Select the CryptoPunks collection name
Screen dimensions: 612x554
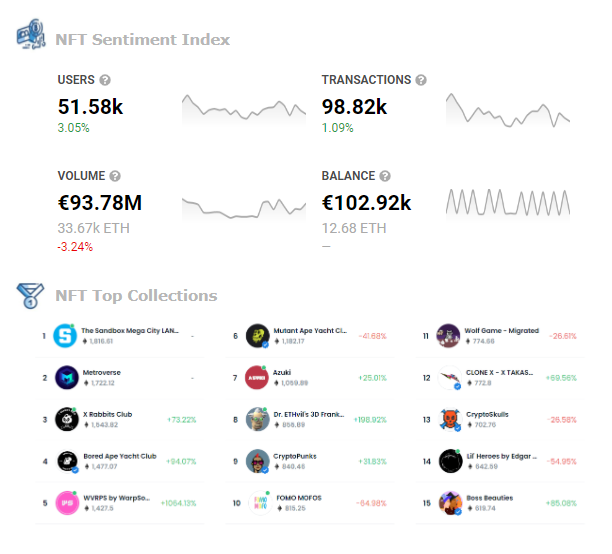(x=295, y=456)
